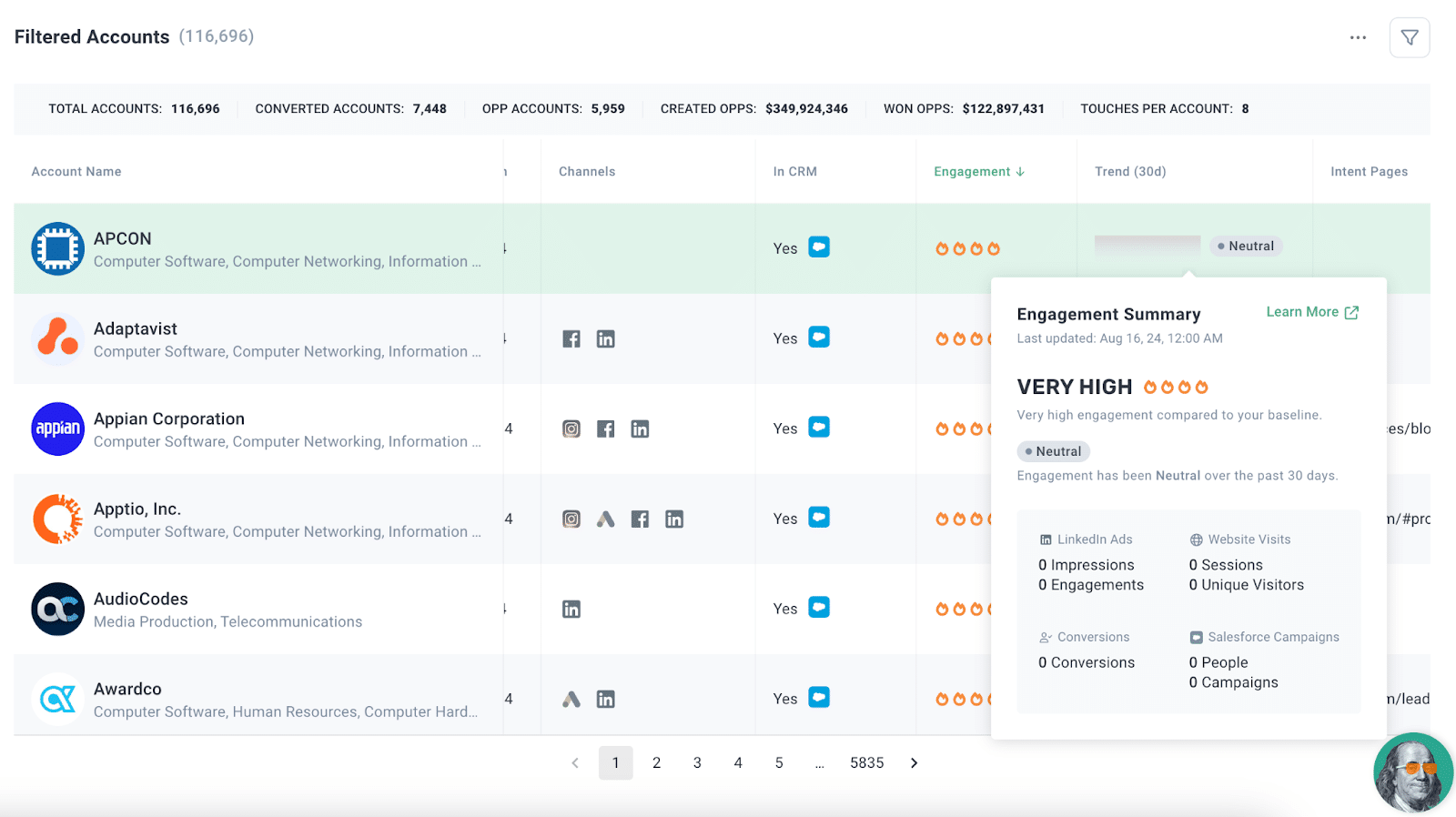Open the AudioCodes account name
This screenshot has width=1456, height=817.
point(141,599)
